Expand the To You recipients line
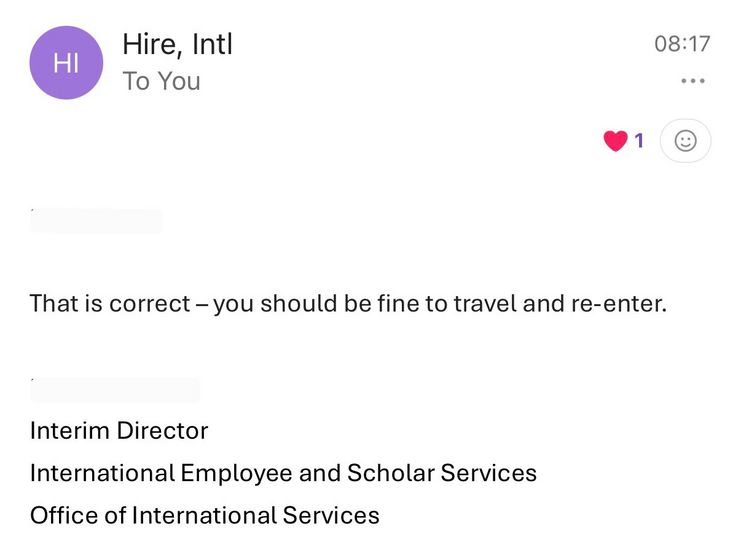 (x=161, y=82)
